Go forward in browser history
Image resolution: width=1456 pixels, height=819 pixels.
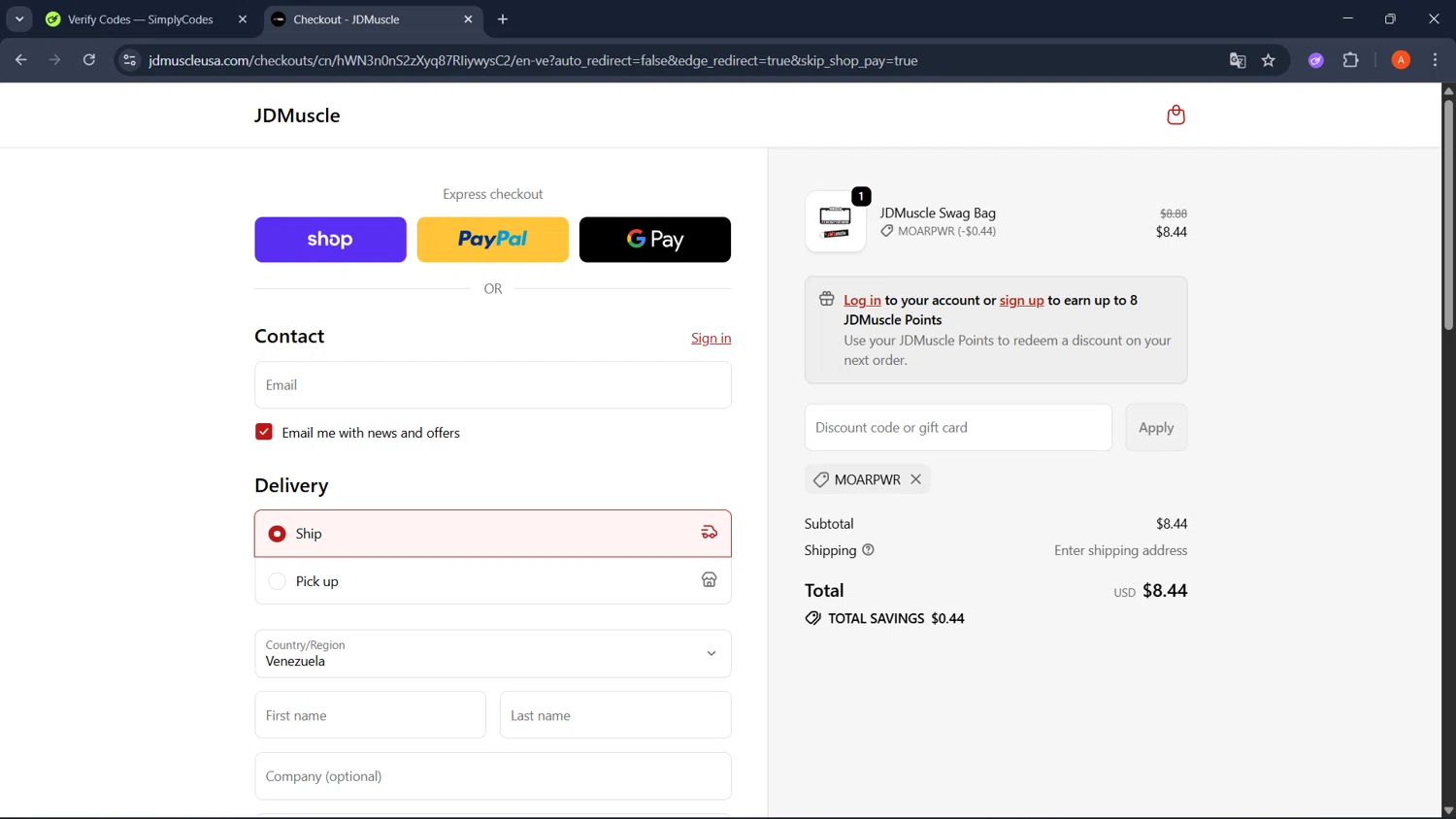coord(55,60)
